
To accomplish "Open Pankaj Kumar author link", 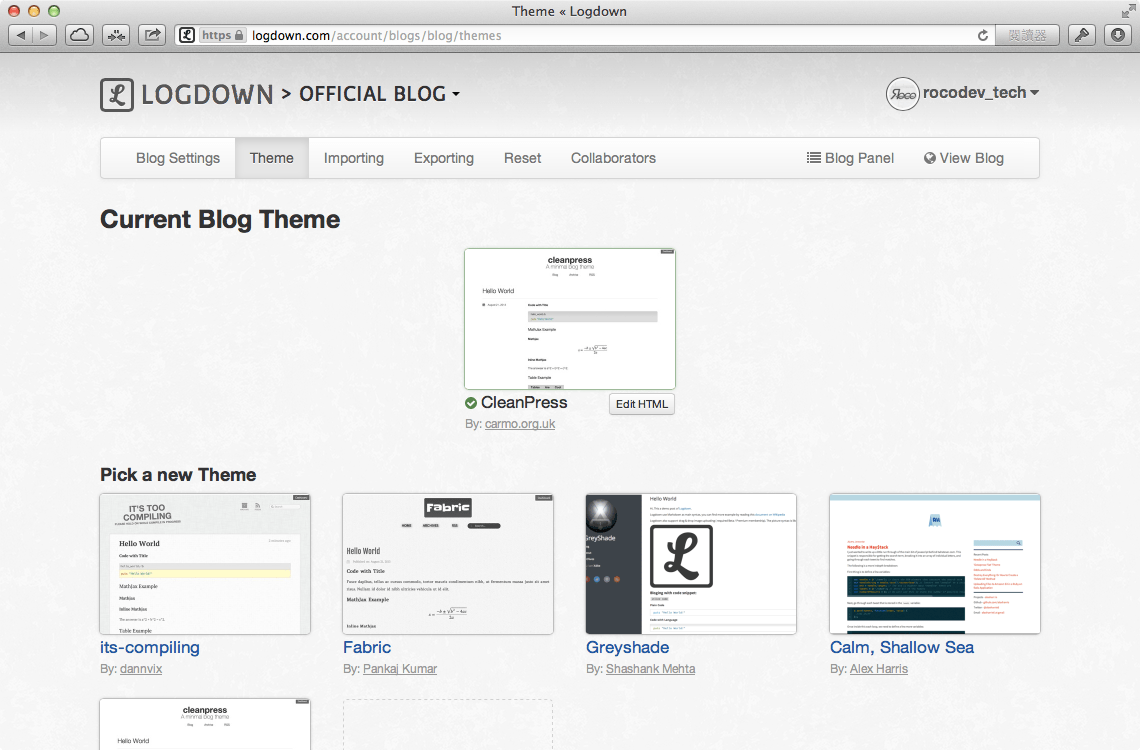I will coord(400,669).
